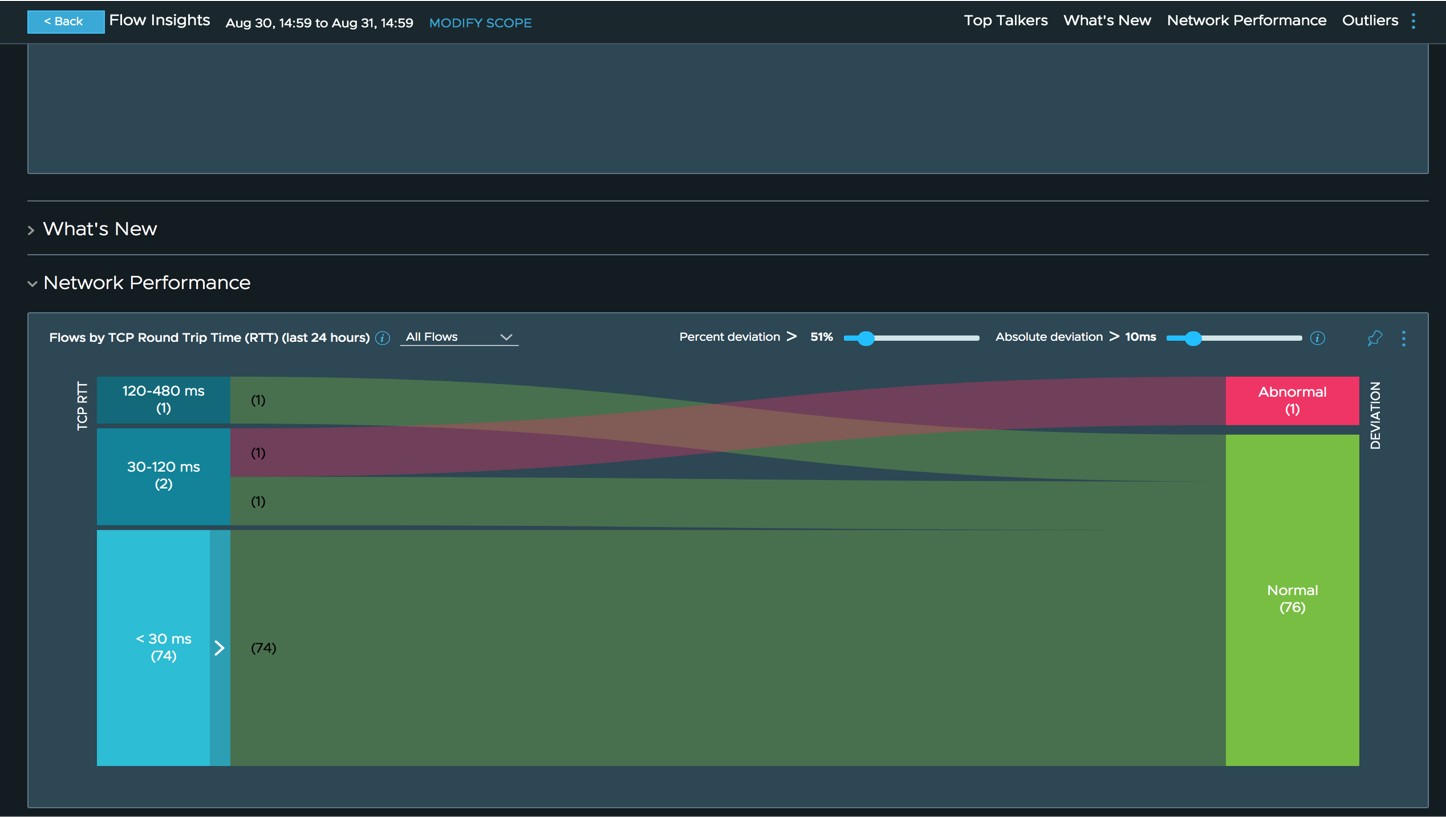Open the MODIFY SCOPE link
1446x817 pixels.
point(480,23)
